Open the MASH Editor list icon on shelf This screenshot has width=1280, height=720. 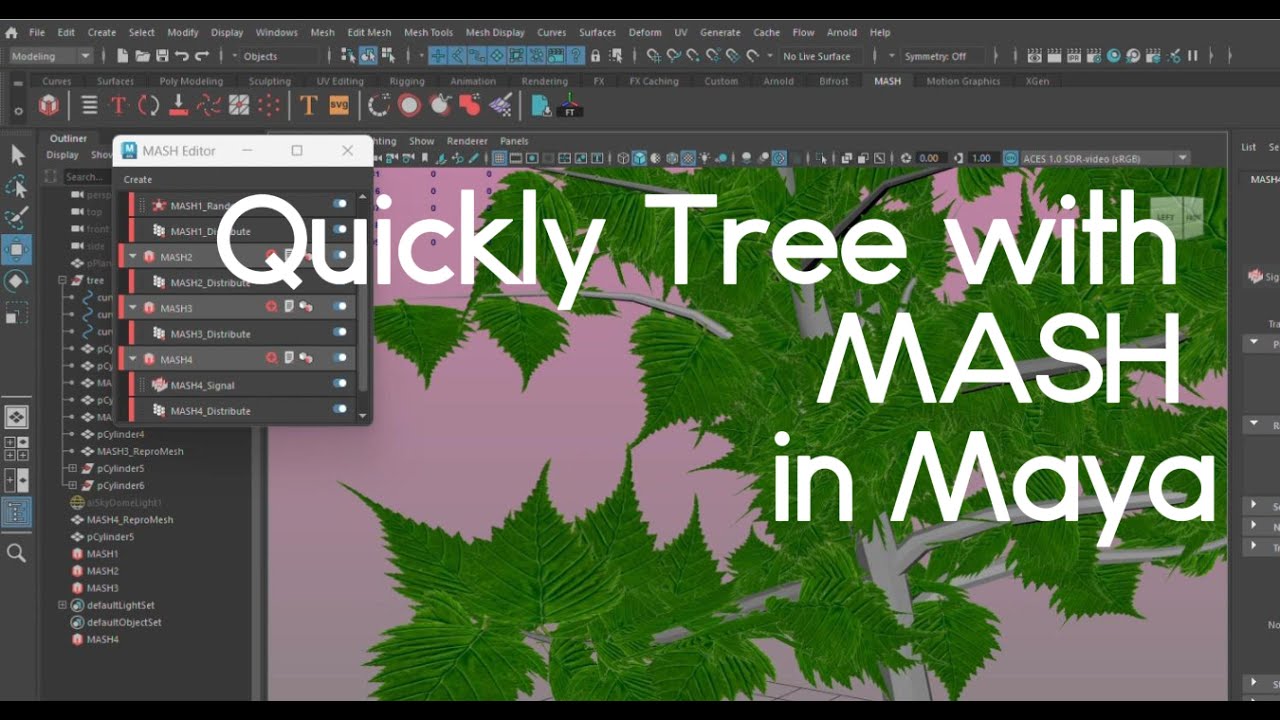coord(90,104)
